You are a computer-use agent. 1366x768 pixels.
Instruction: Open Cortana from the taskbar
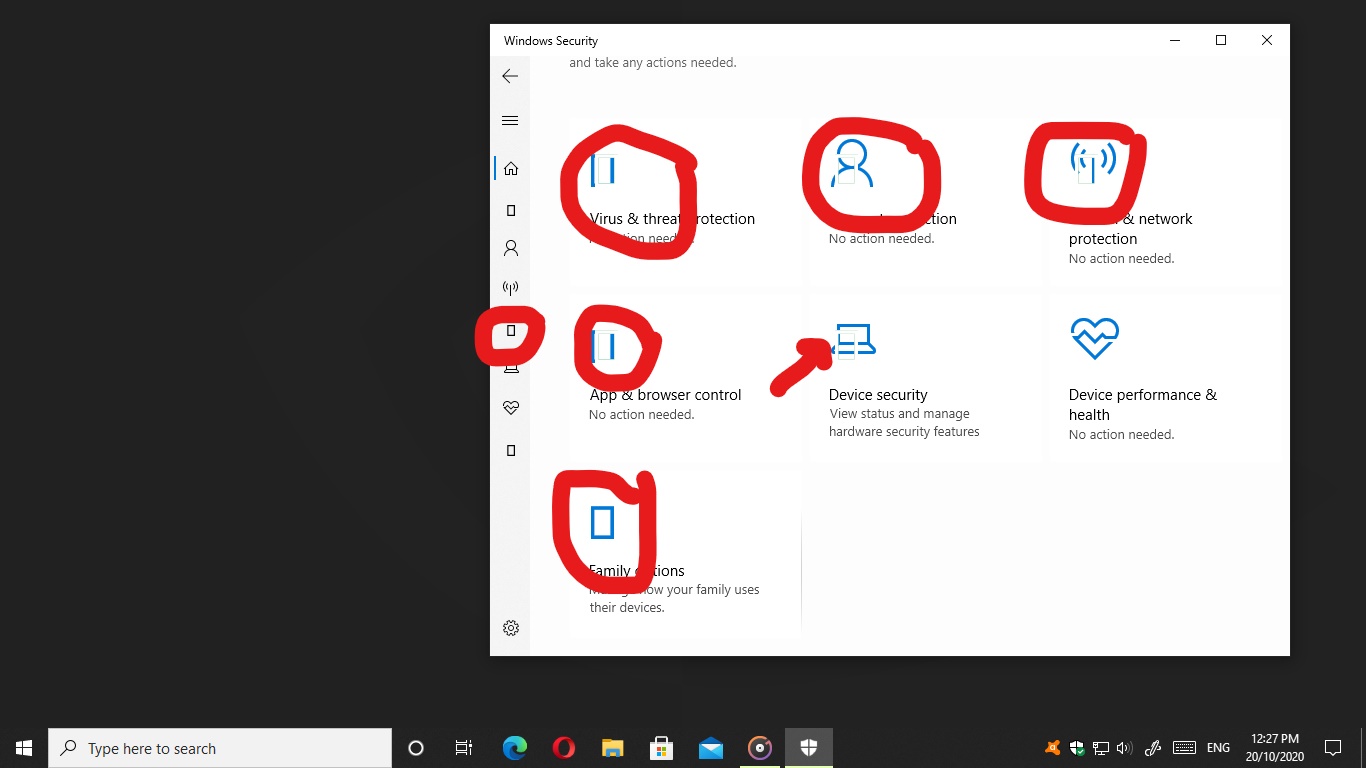click(416, 748)
